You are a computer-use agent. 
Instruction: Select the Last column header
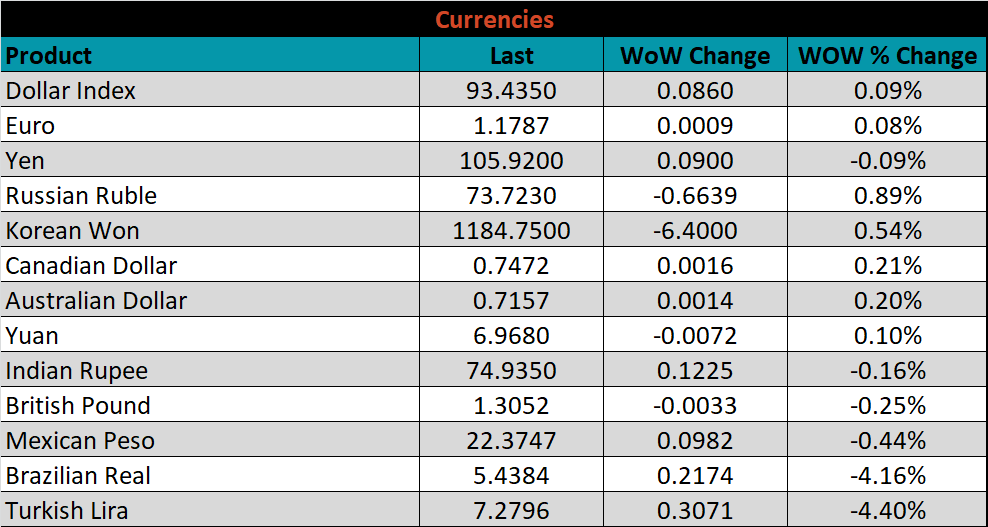point(511,56)
